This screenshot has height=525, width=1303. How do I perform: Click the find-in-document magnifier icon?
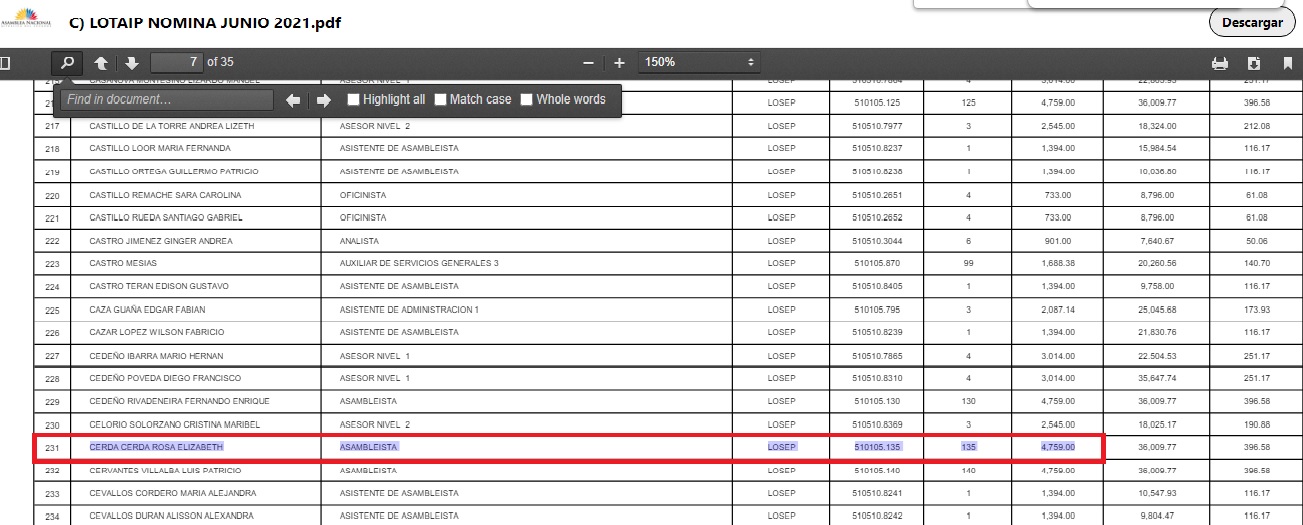pyautogui.click(x=67, y=62)
